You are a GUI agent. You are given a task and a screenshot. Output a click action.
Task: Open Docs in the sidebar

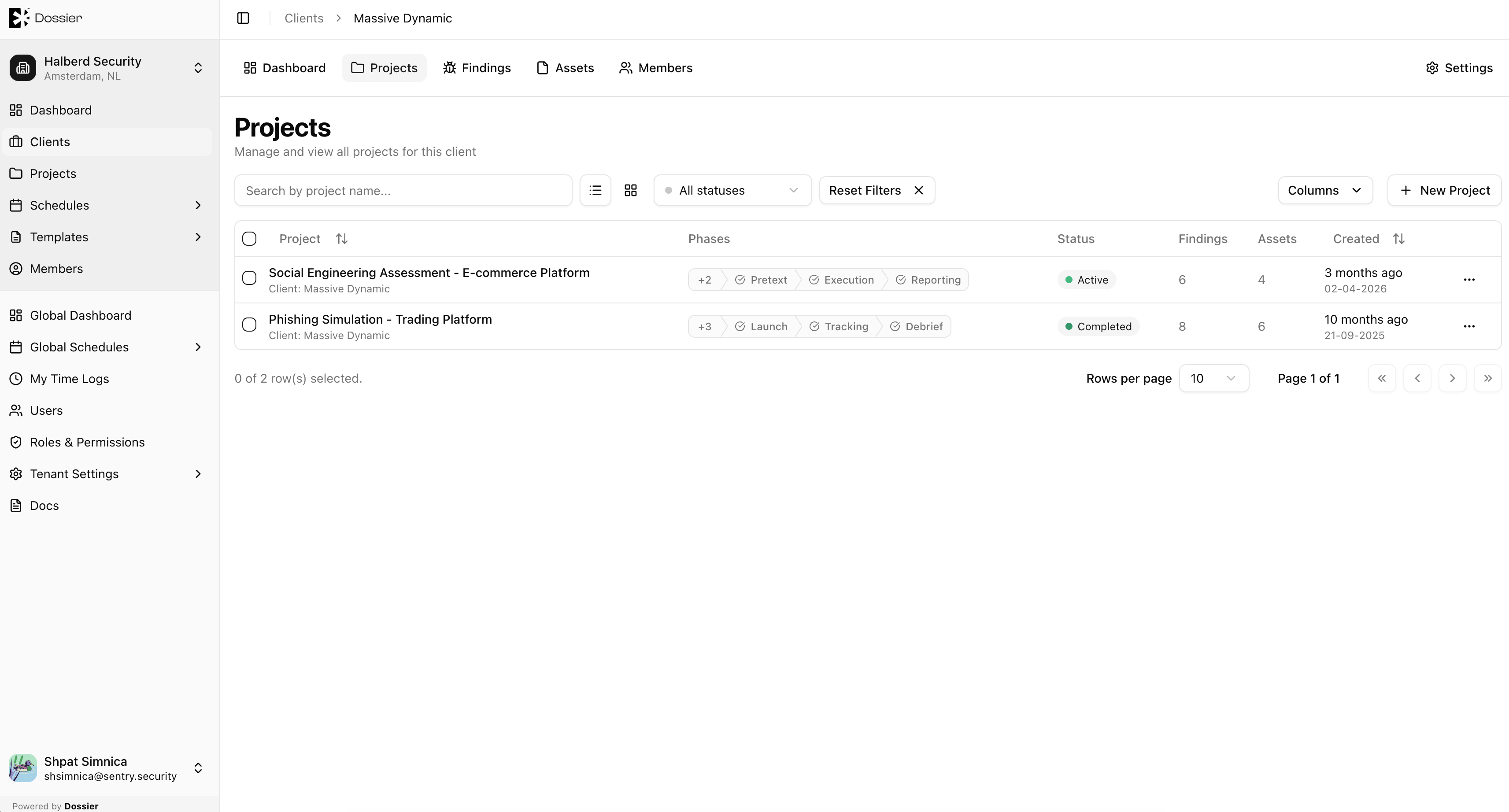[107, 506]
